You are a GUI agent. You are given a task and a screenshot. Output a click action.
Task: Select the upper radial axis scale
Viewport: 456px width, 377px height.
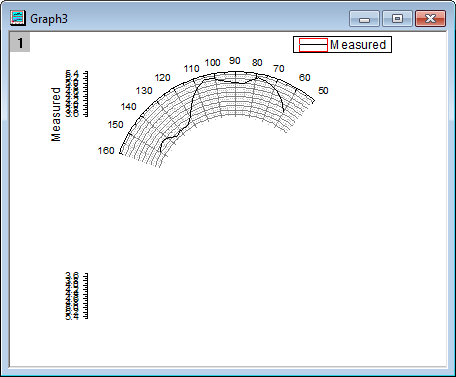pos(77,94)
